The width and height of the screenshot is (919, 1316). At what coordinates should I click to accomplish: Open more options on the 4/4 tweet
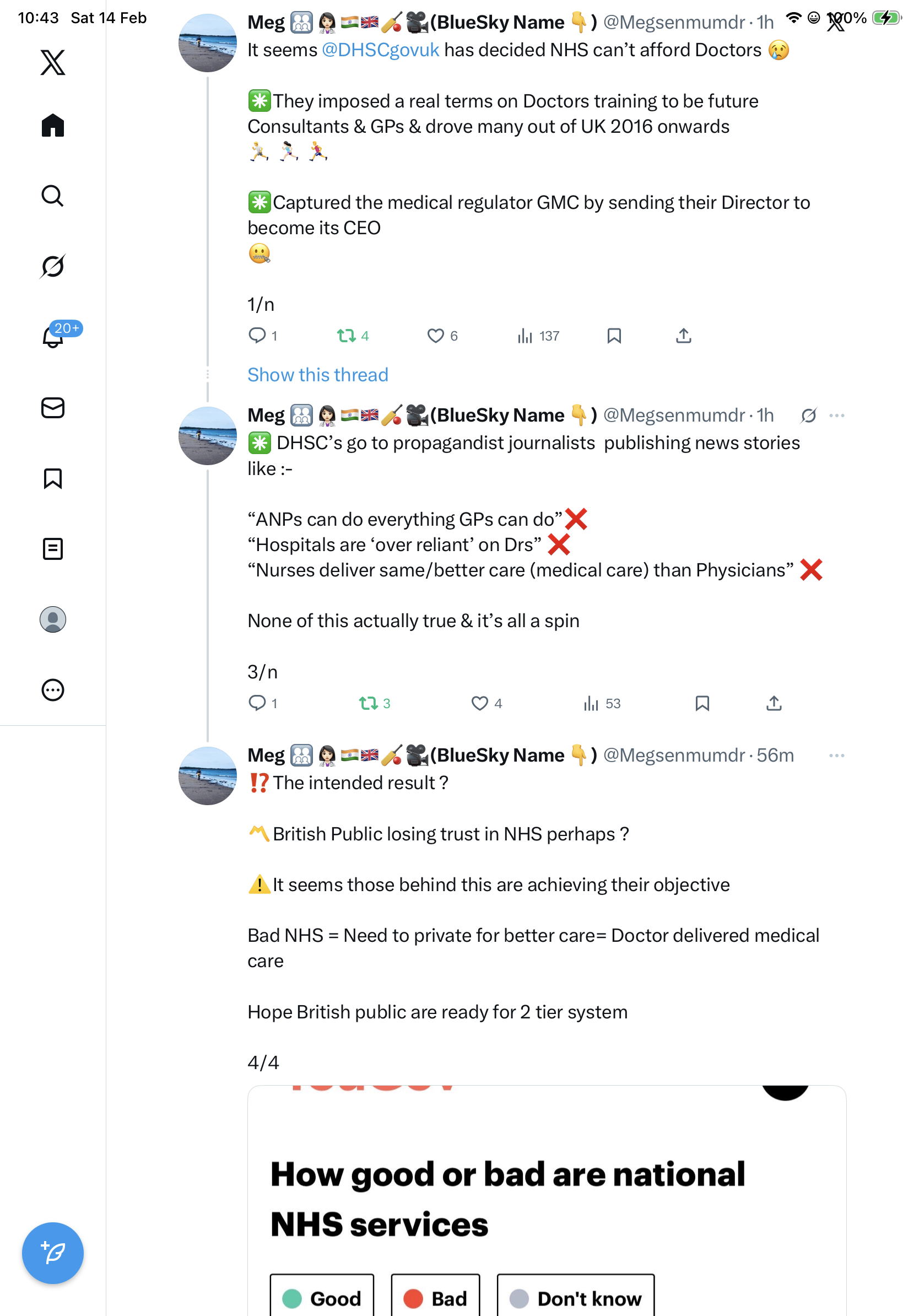click(836, 755)
